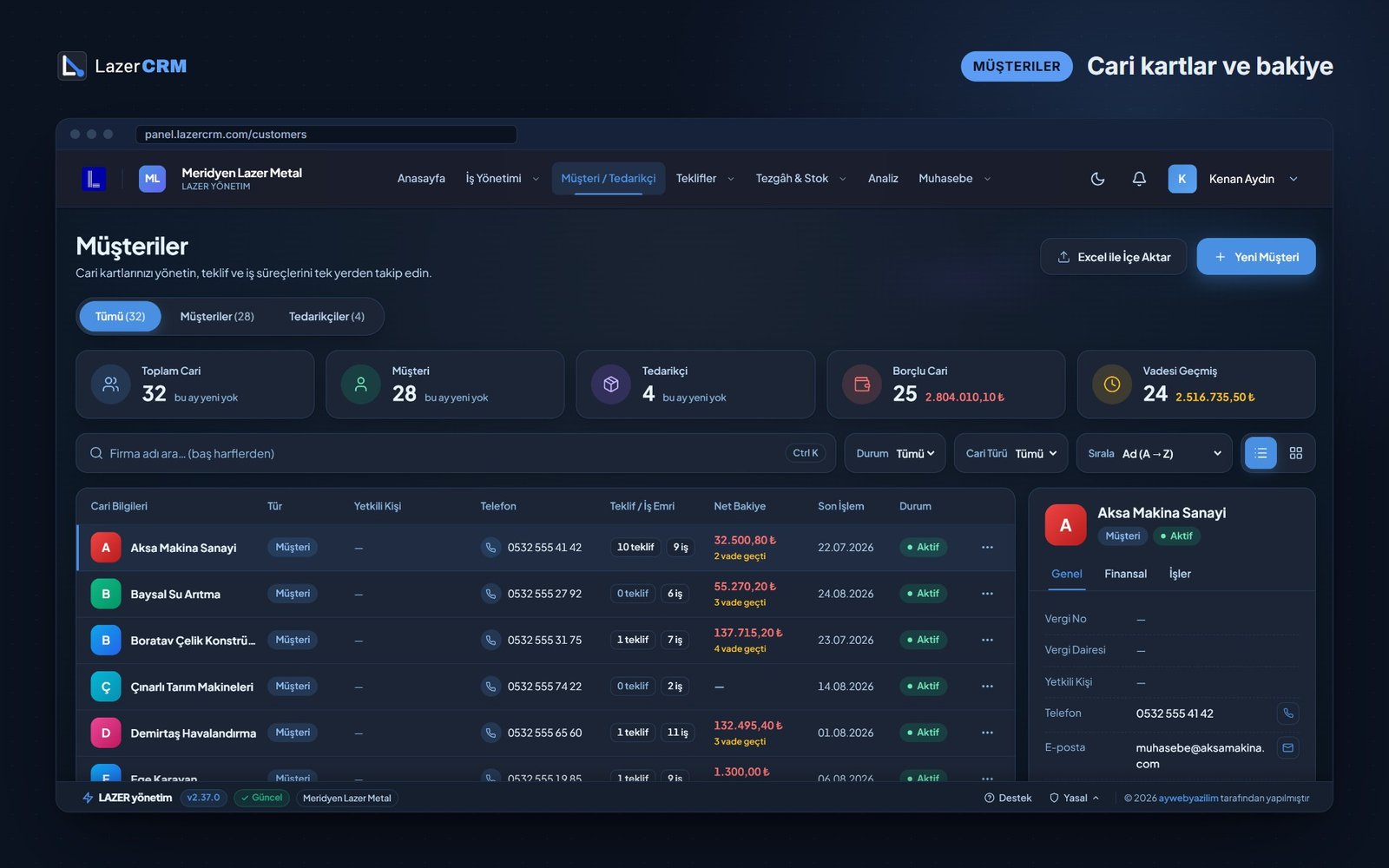This screenshot has height=868, width=1389.
Task: Open the Analiz menu item
Action: coord(883,179)
